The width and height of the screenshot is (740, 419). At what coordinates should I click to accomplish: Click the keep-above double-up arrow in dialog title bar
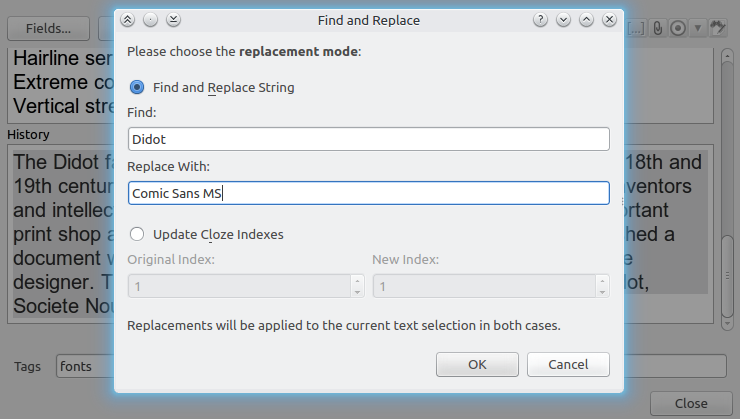click(x=127, y=20)
